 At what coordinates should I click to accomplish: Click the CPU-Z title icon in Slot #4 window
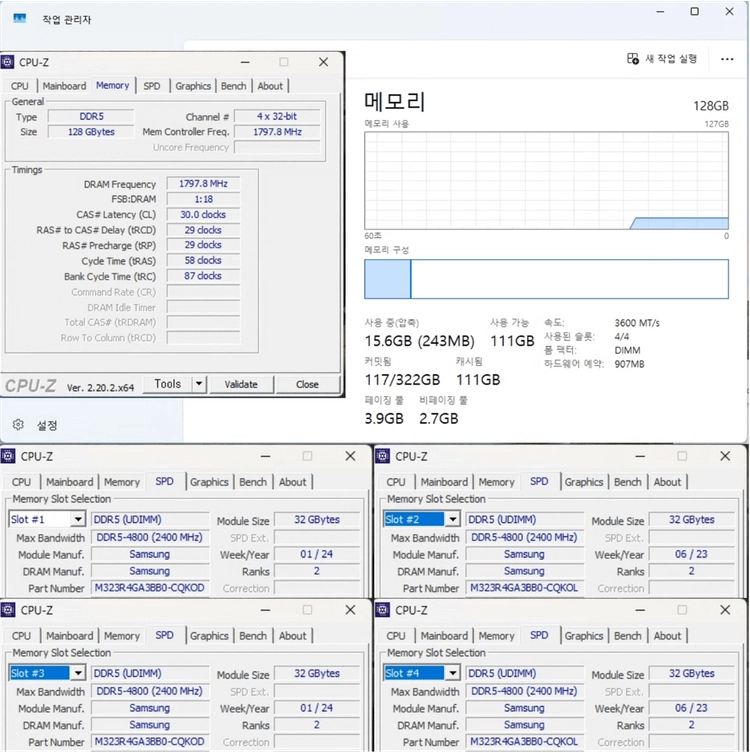383,610
